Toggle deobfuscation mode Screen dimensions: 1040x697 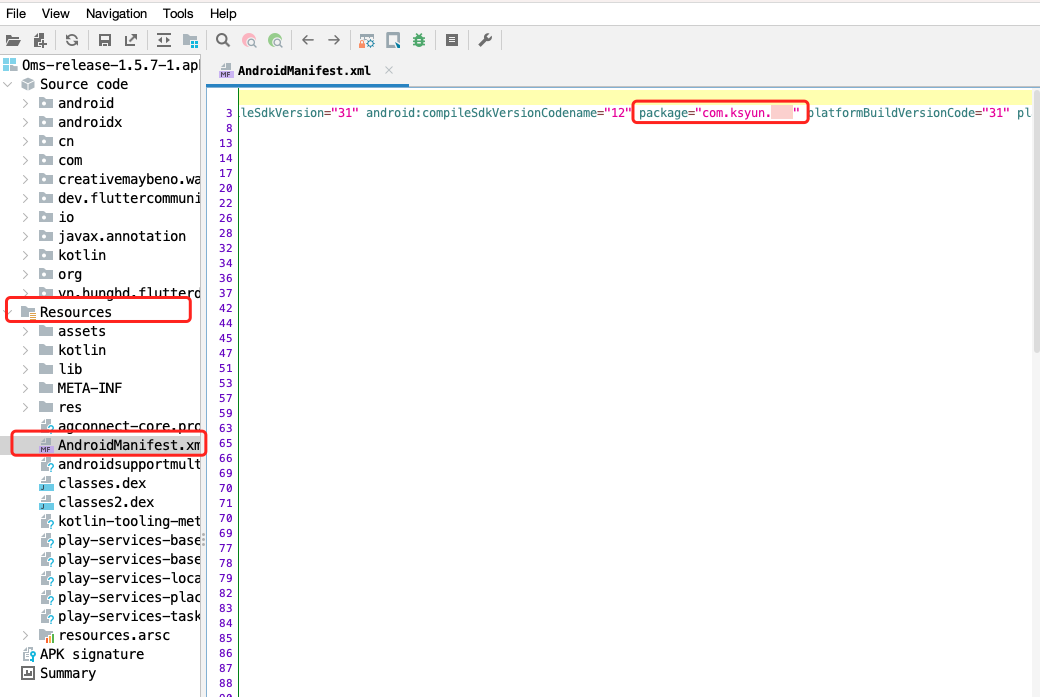pyautogui.click(x=367, y=40)
